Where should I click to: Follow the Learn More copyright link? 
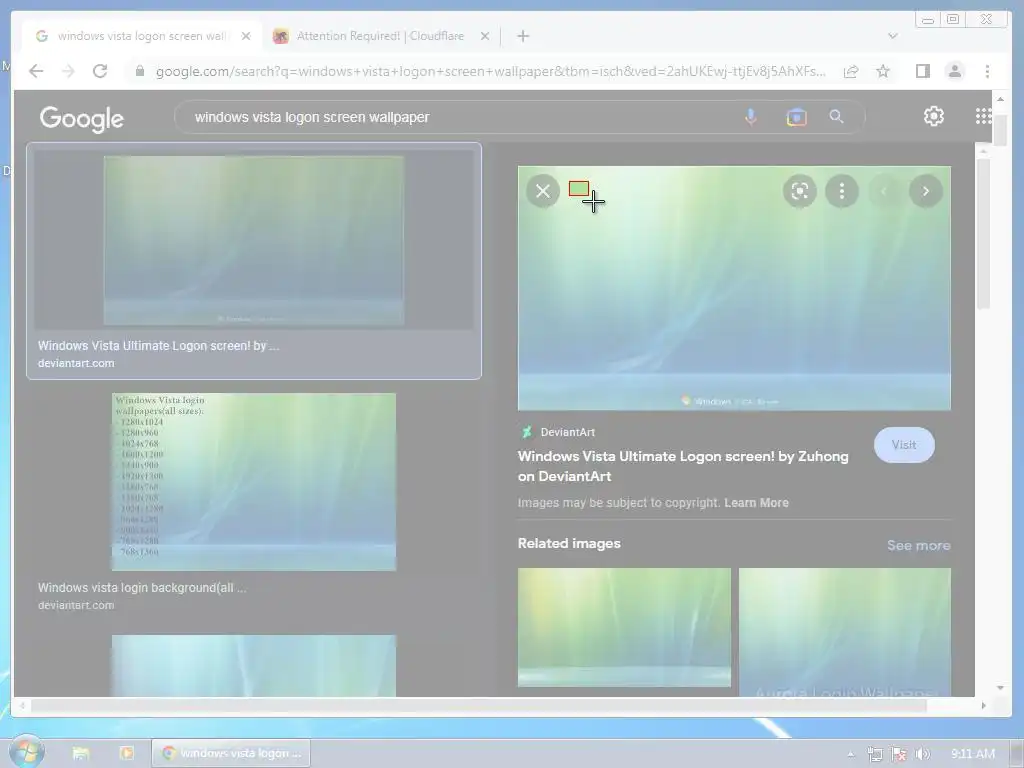click(x=756, y=503)
